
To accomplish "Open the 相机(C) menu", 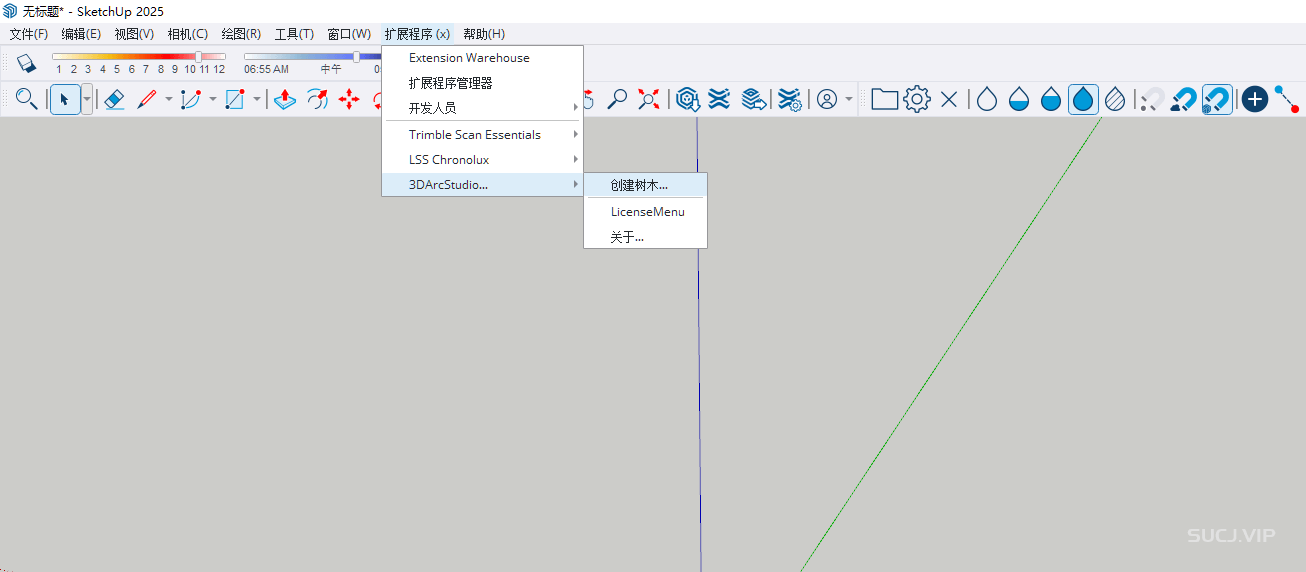I will [188, 34].
